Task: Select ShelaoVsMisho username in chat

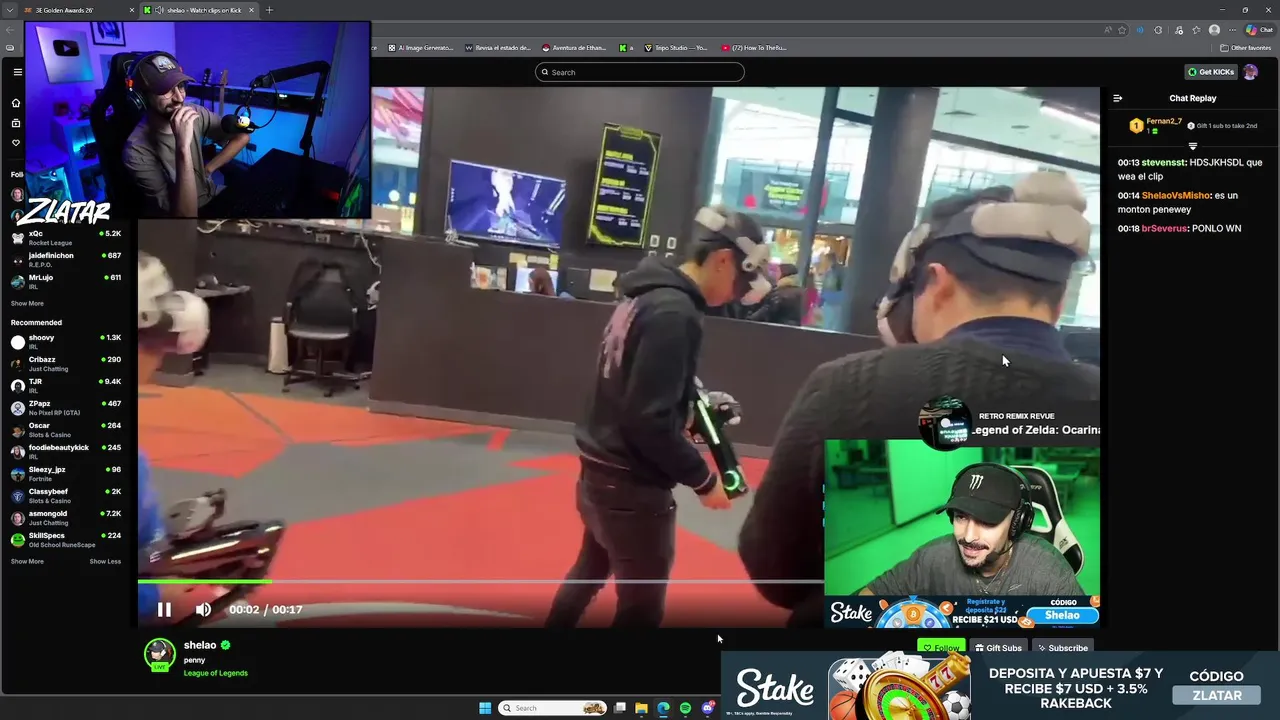Action: coord(1176,195)
